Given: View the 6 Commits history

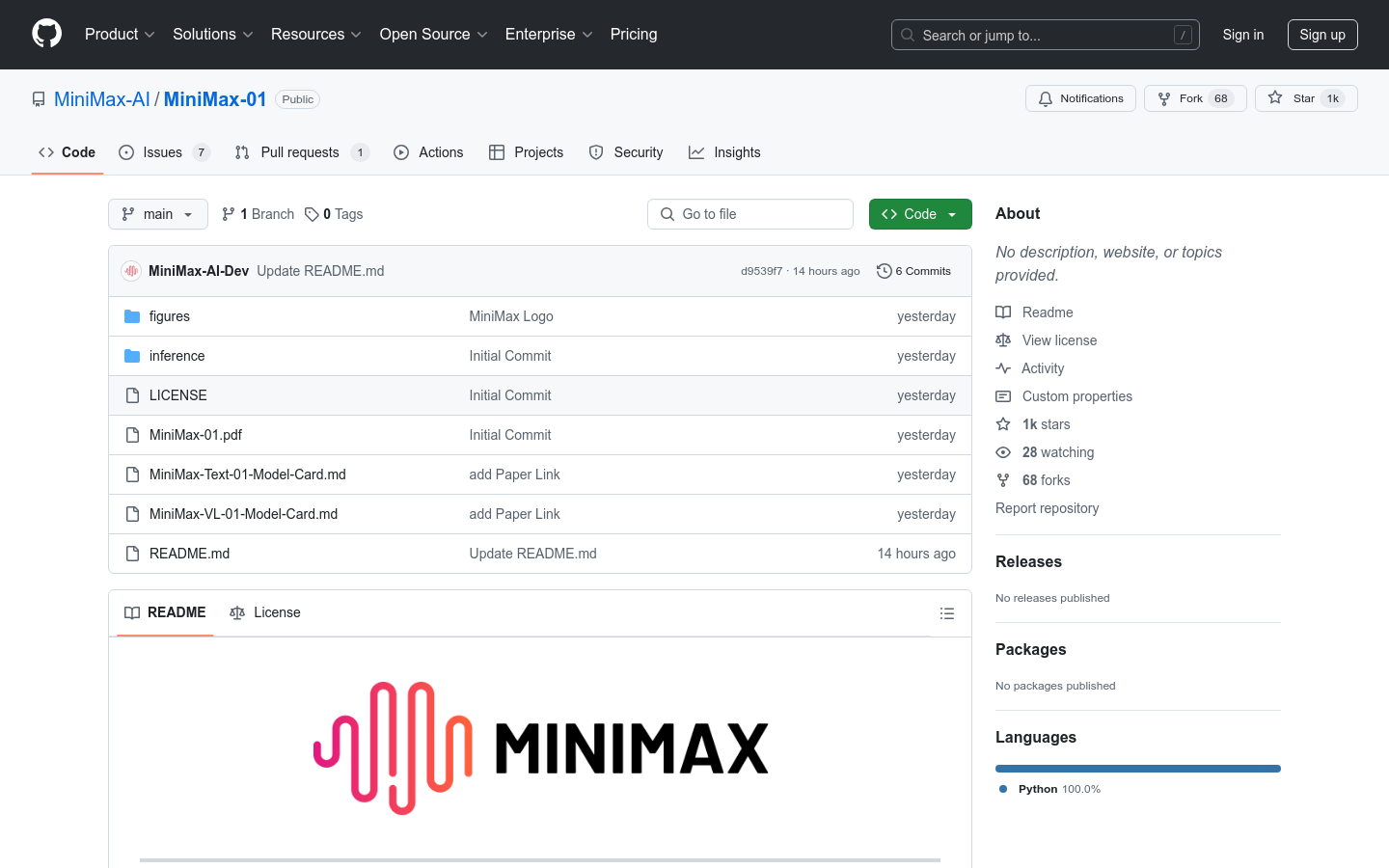Looking at the screenshot, I should coord(913,271).
